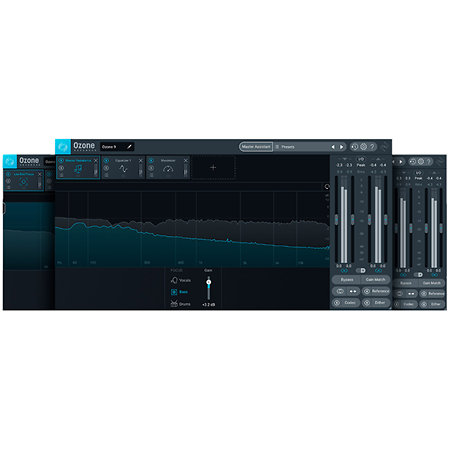Solo the Equalizer 1 module
This screenshot has width=450, height=450.
pos(106,168)
